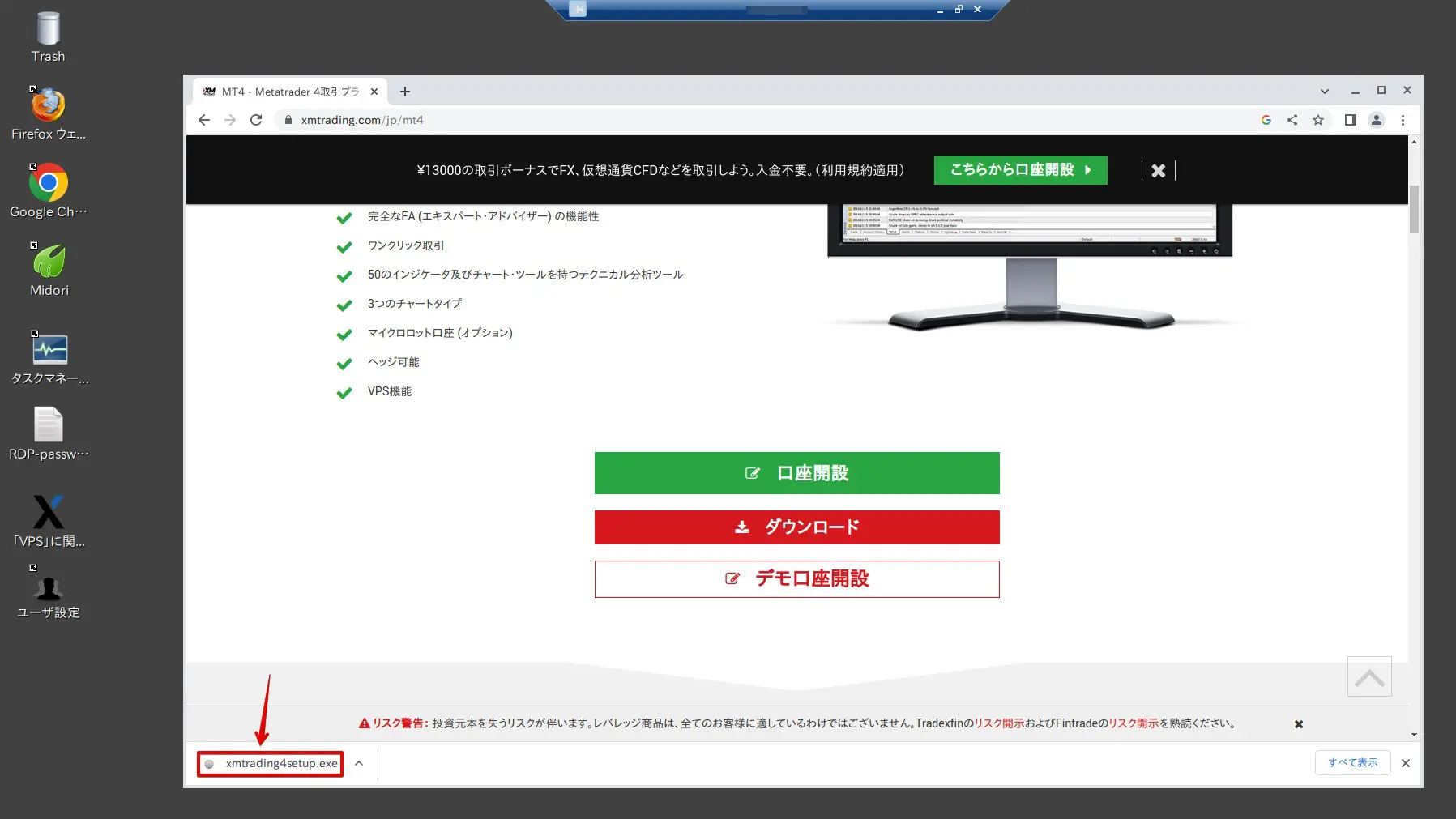The image size is (1456, 819).
Task: Click the Google icon in the address bar
Action: 1266,120
